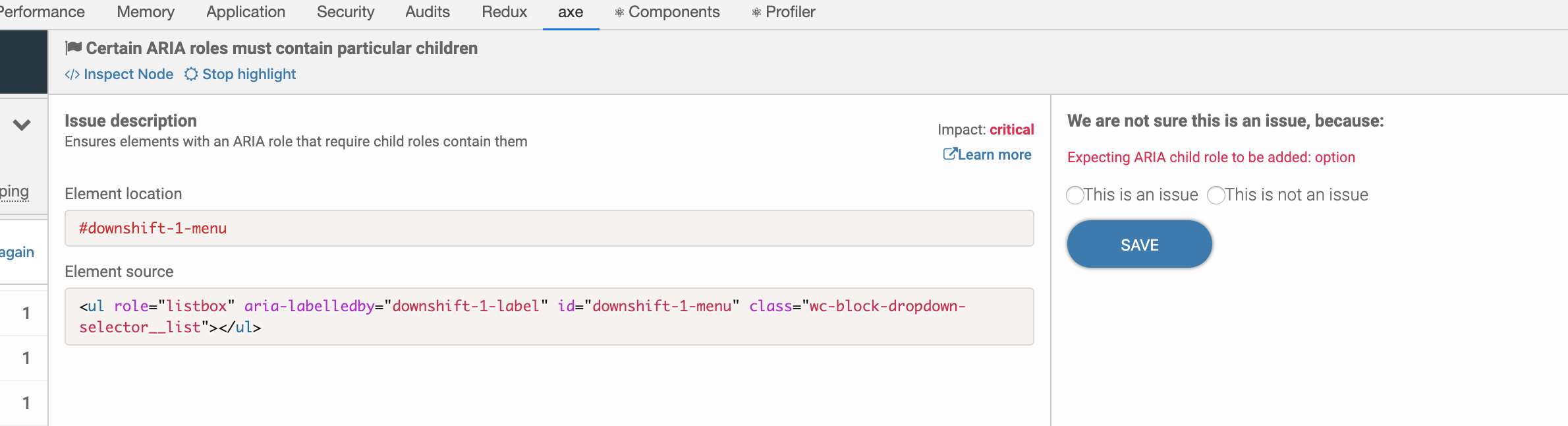1568x426 pixels.
Task: Open the Redux tab
Action: pos(504,12)
